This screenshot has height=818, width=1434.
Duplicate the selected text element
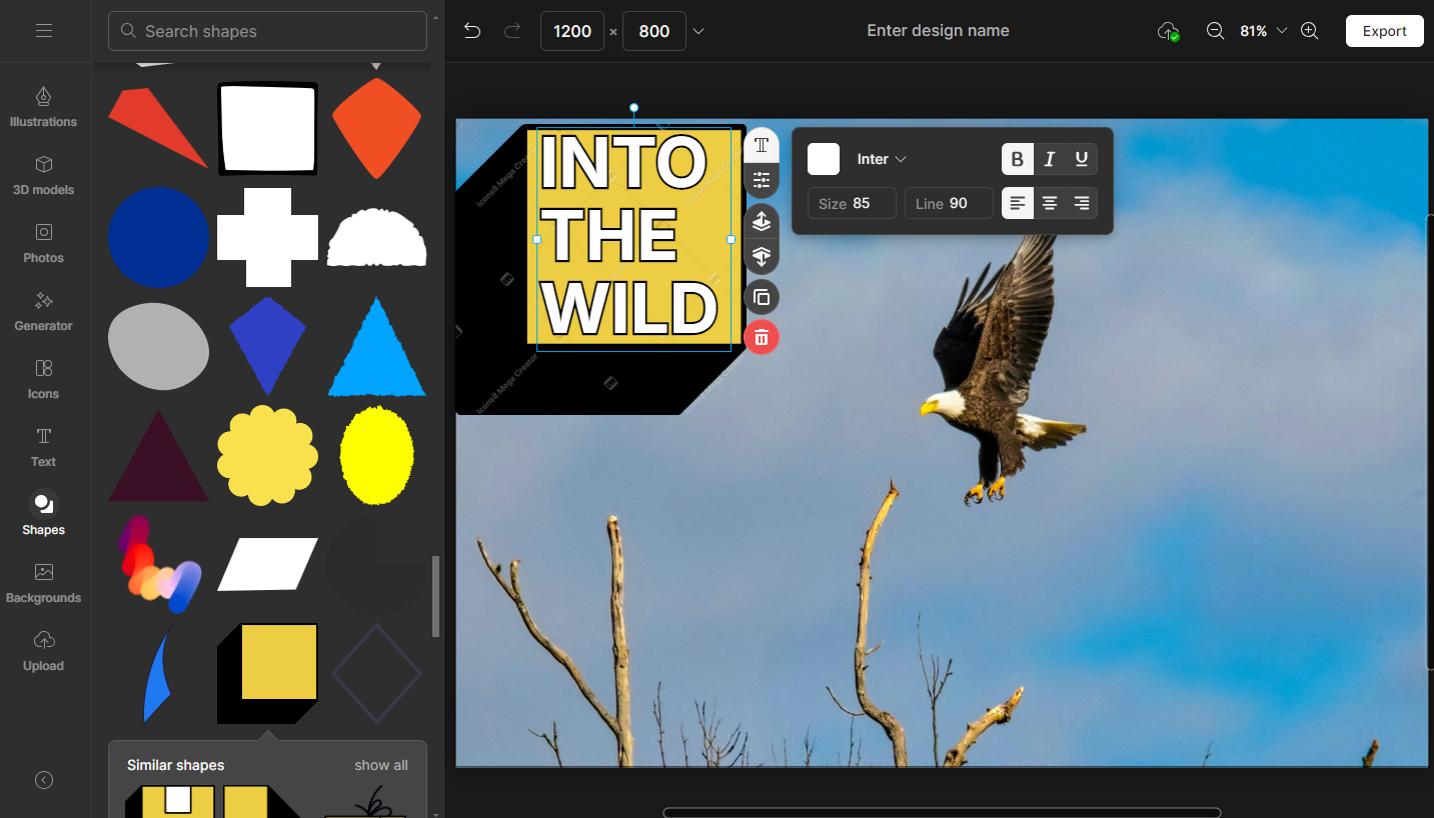coord(761,297)
